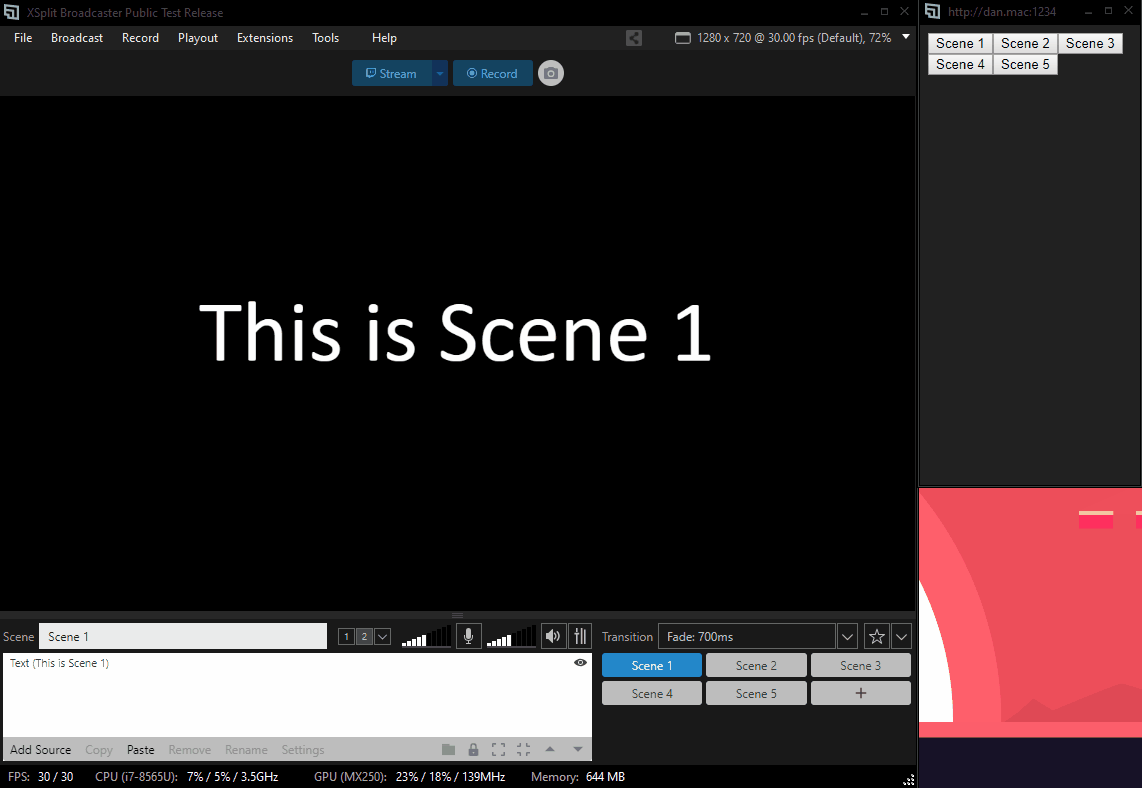Image resolution: width=1142 pixels, height=788 pixels.
Task: Add a new scene with plus button
Action: [860, 693]
